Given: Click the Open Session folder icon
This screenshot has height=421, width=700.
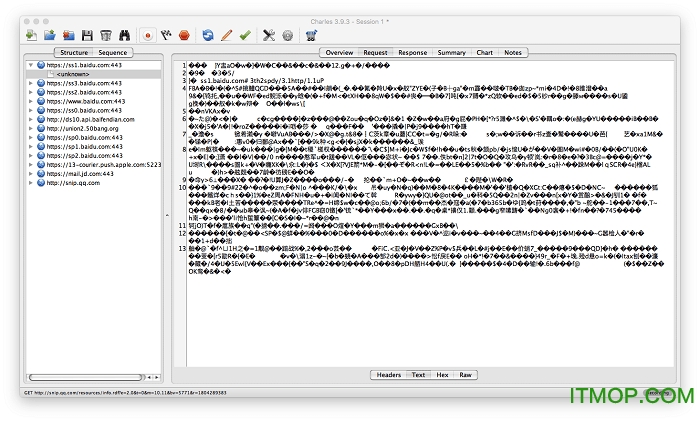Looking at the screenshot, I should pyautogui.click(x=50, y=35).
